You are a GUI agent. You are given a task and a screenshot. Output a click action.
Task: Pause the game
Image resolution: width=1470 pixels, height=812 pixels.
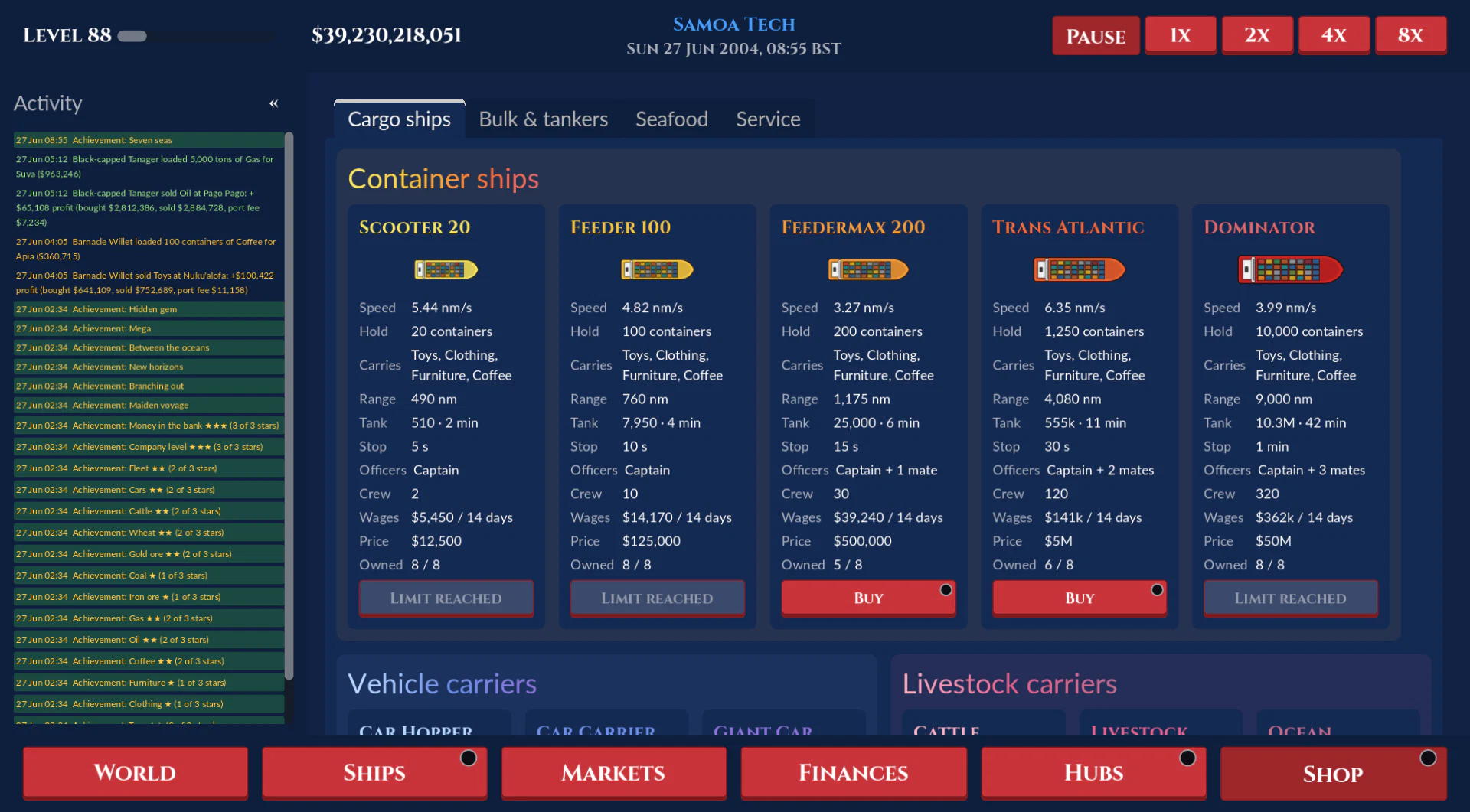1096,35
